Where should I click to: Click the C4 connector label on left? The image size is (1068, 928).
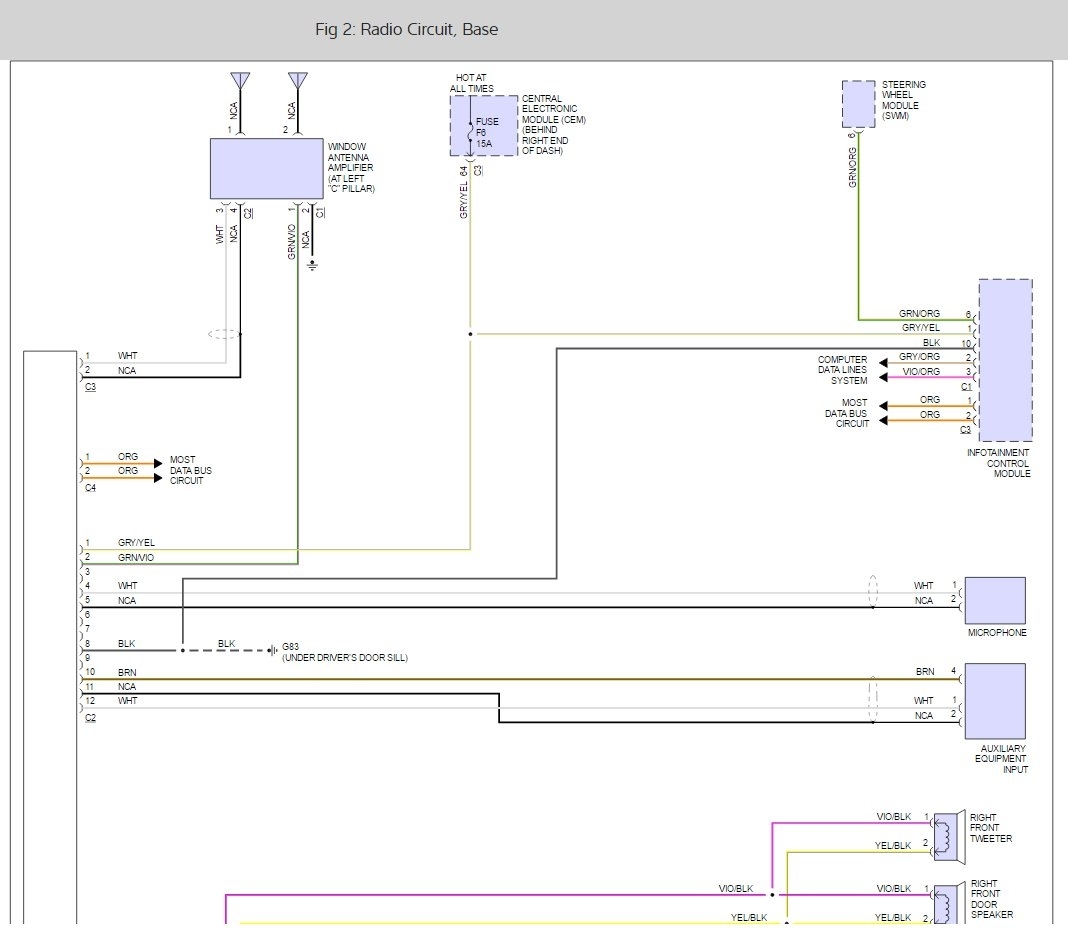pyautogui.click(x=90, y=488)
